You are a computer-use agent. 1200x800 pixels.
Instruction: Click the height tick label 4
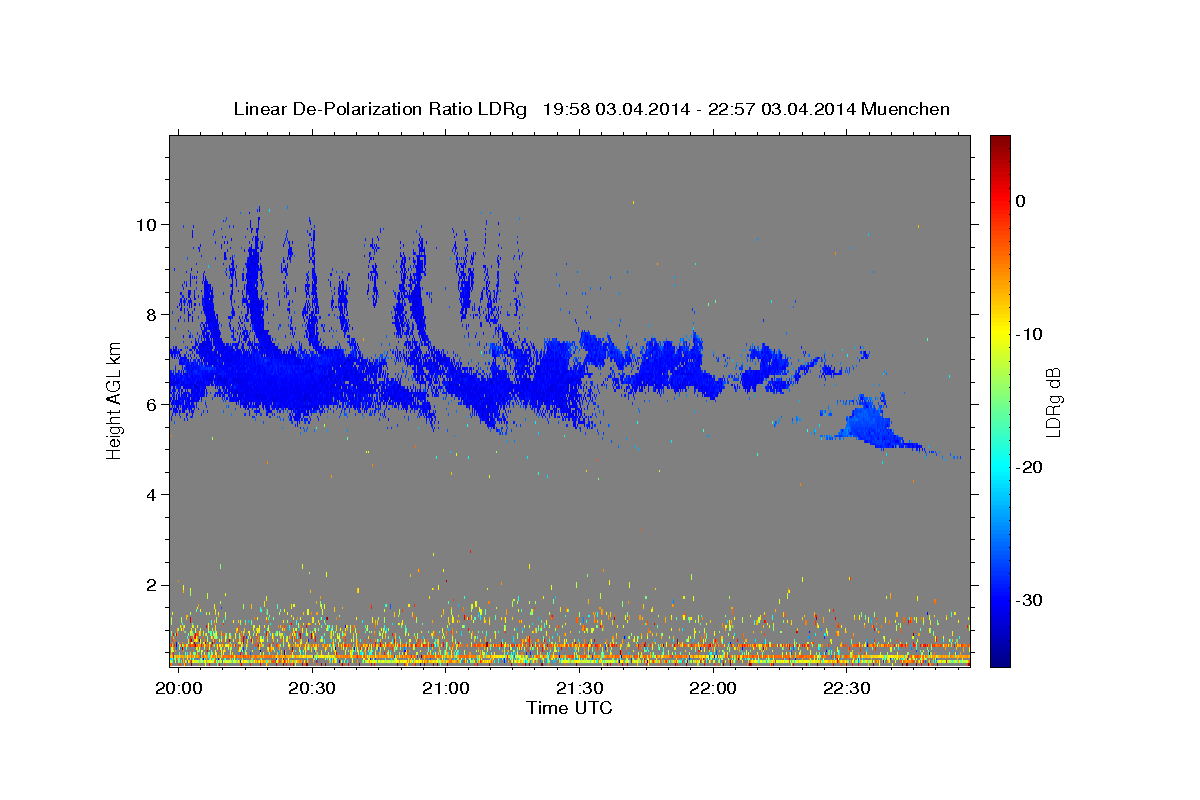pos(150,494)
